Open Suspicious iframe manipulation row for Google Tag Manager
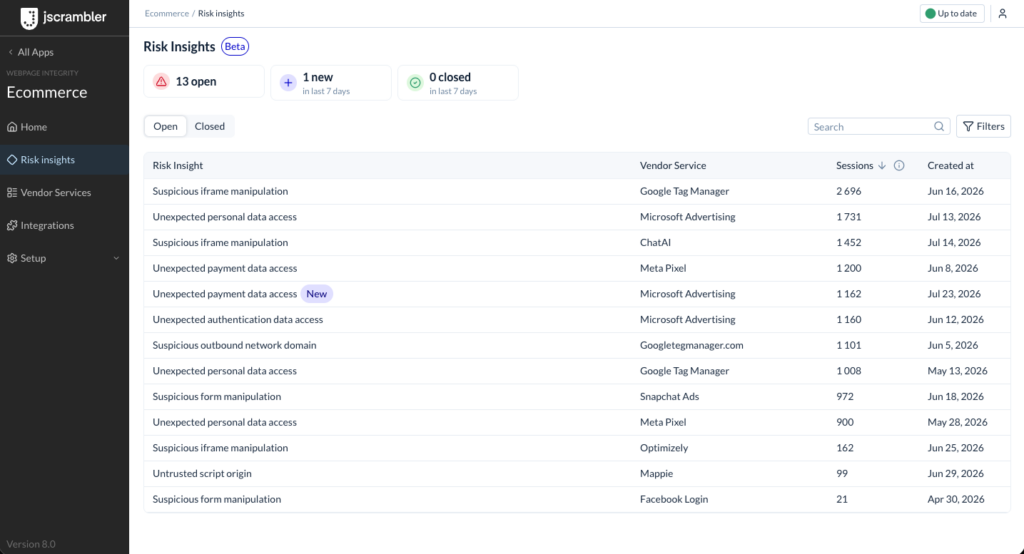 pos(577,191)
